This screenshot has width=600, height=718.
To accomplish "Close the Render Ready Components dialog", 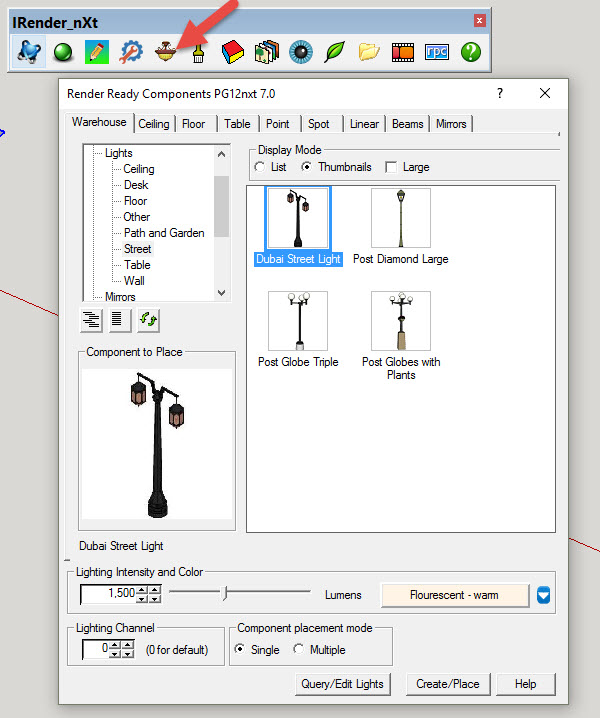I will (x=545, y=93).
